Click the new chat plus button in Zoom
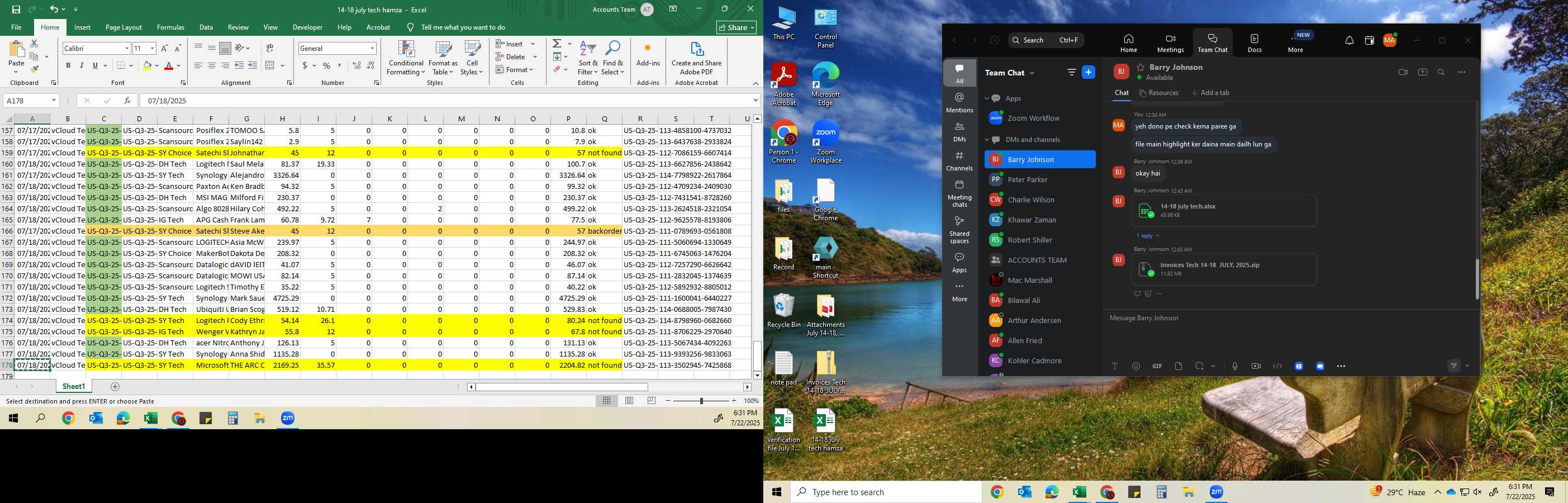The width and height of the screenshot is (1568, 503). [1089, 73]
